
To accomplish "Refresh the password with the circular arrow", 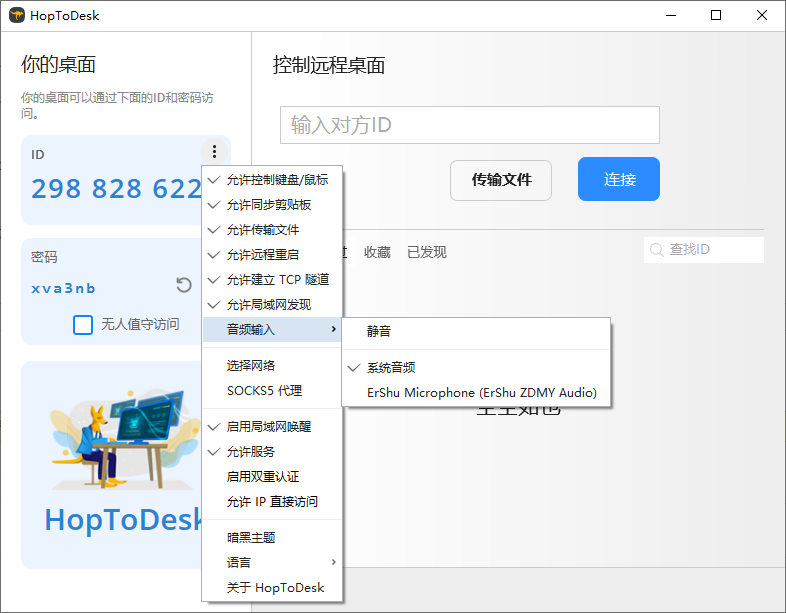I will tap(183, 285).
